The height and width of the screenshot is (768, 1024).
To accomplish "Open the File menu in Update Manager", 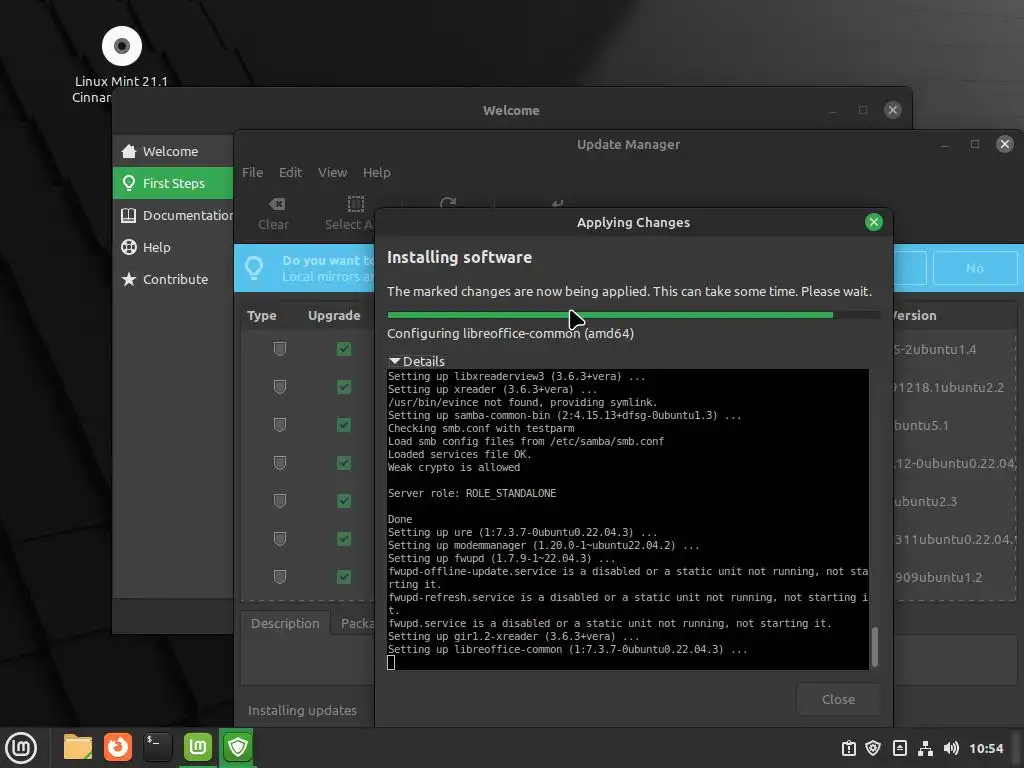I will point(253,172).
